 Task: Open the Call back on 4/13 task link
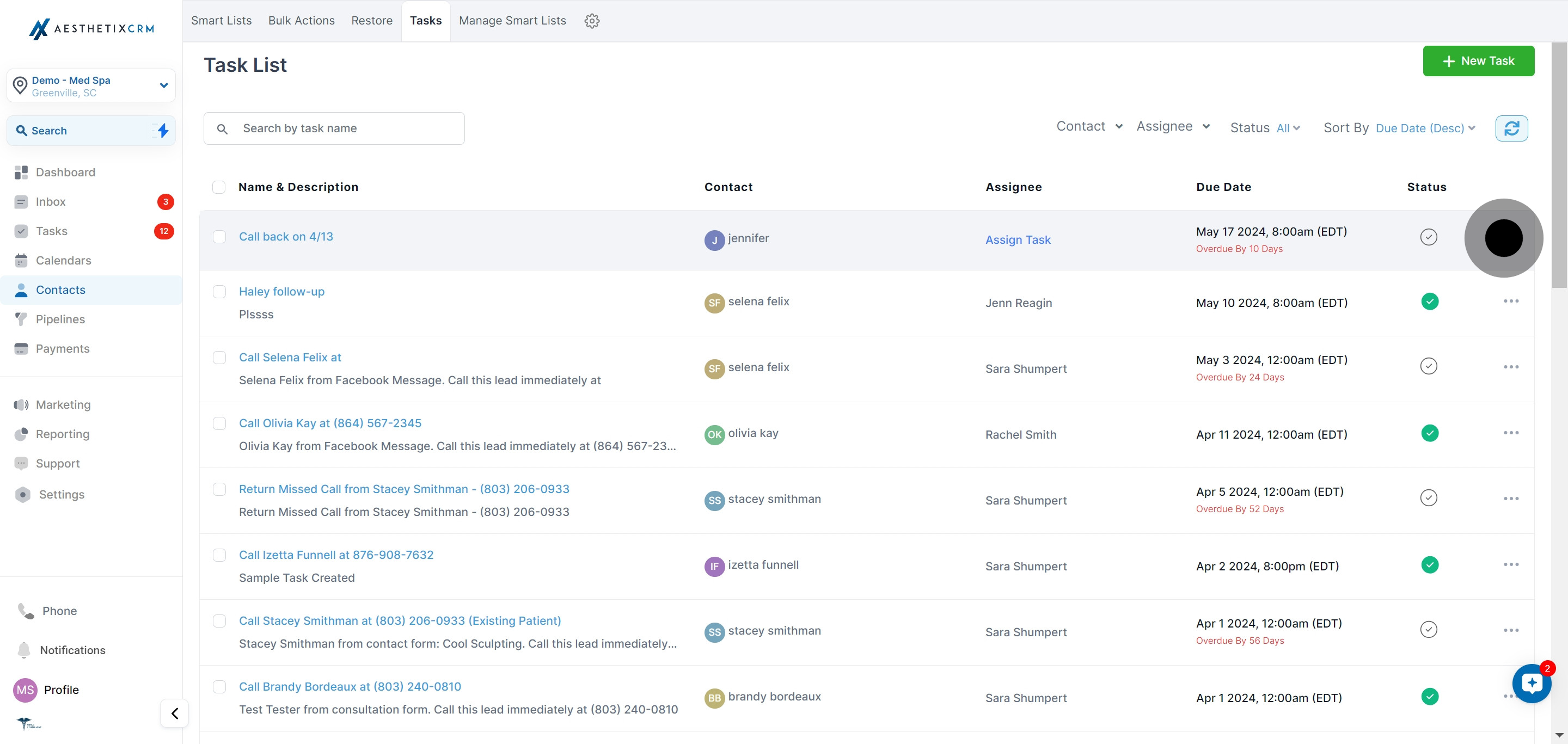click(x=286, y=237)
